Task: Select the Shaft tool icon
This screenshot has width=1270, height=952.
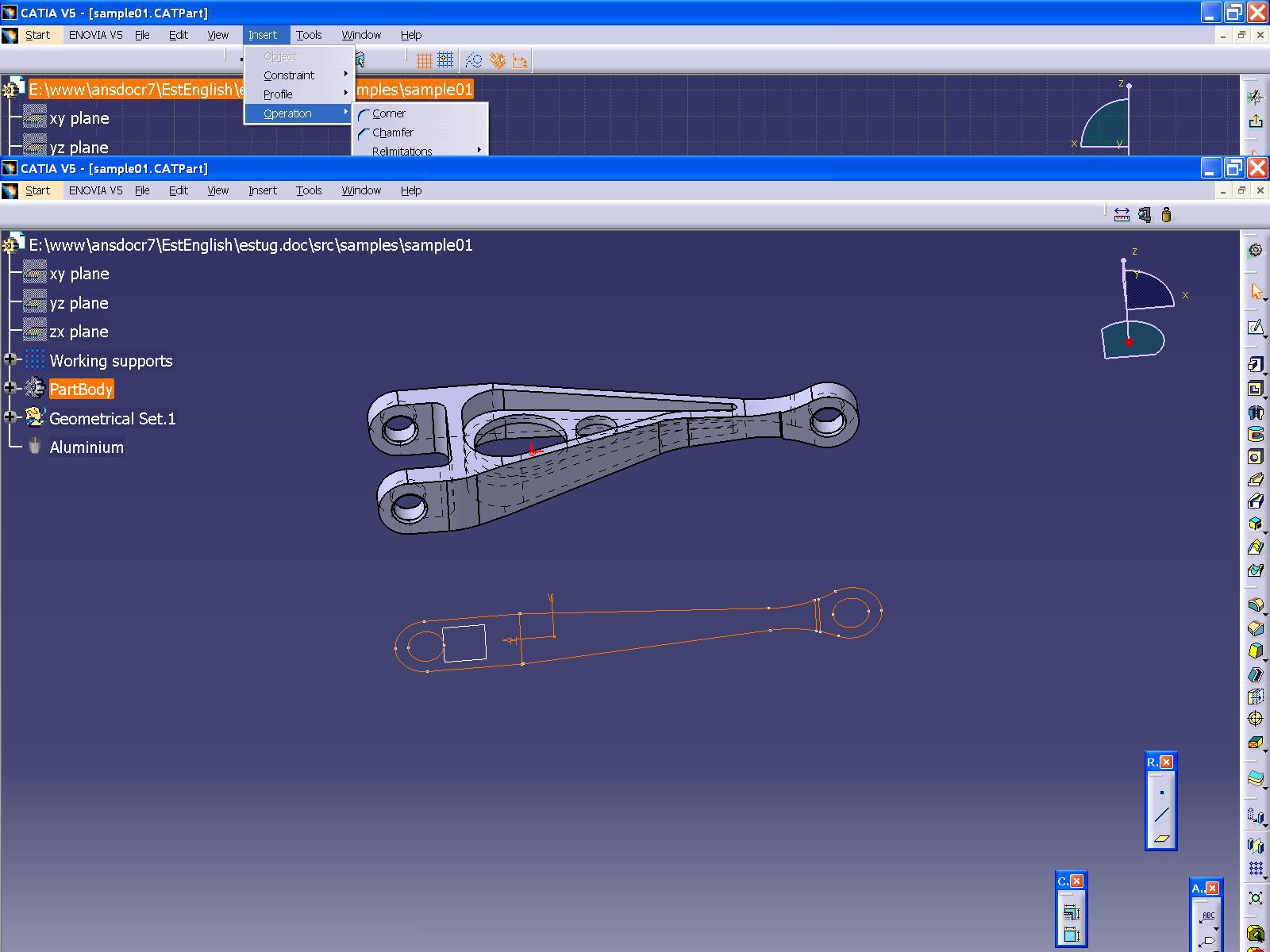Action: pos(1255,413)
